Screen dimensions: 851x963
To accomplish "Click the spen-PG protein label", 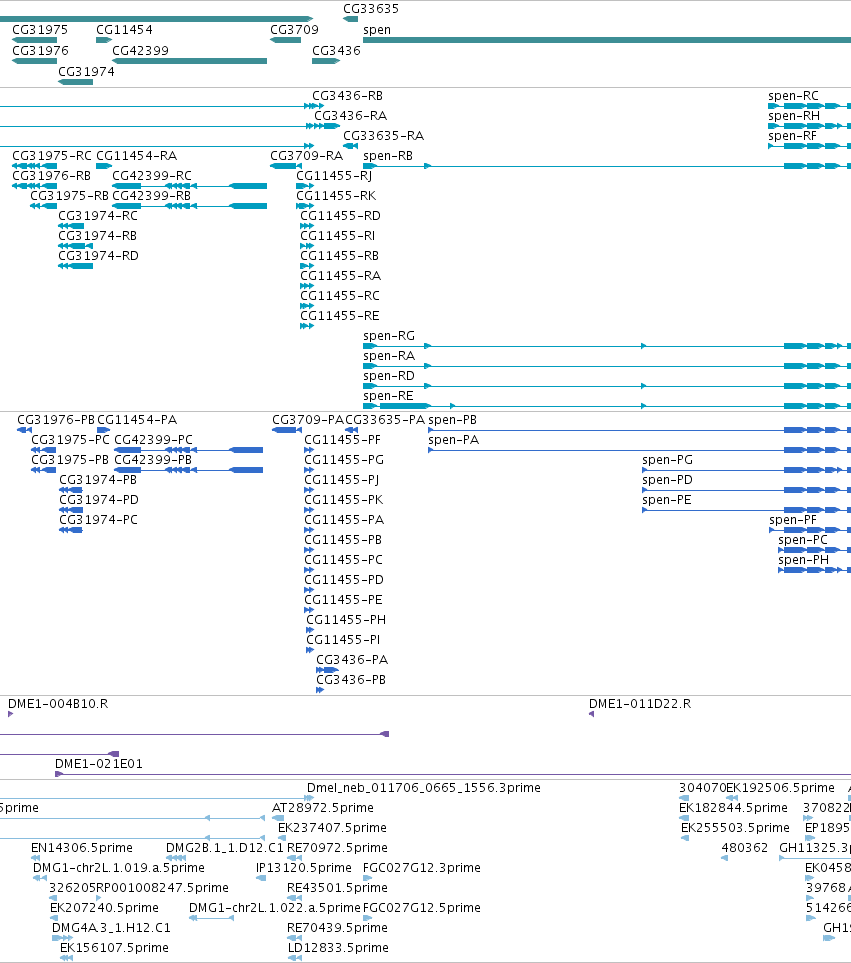I will (667, 460).
